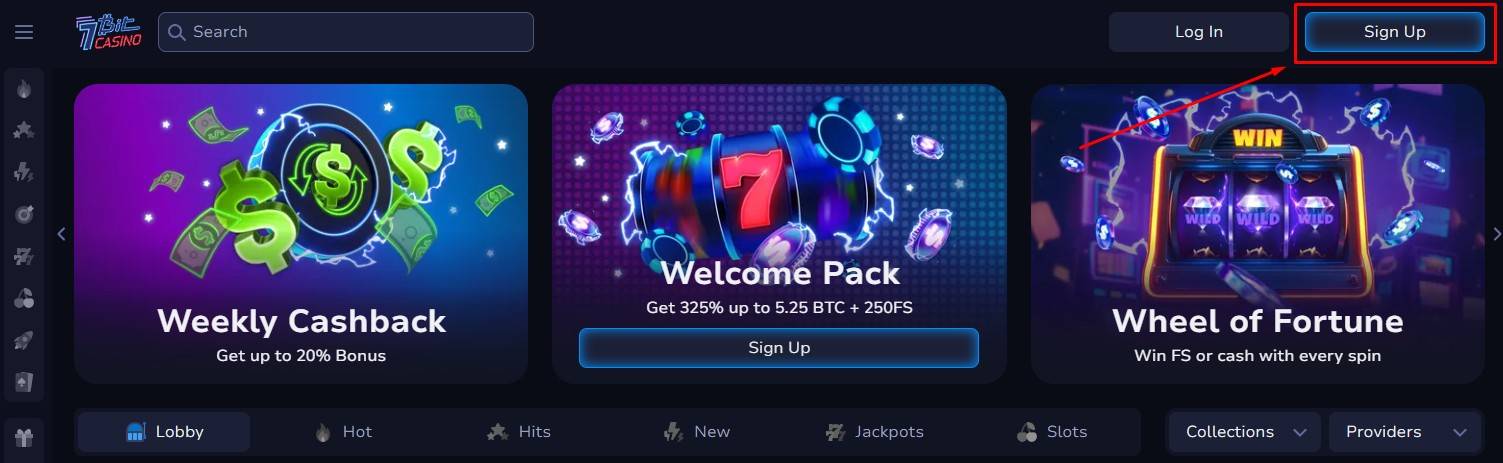Open the hamburger menu
This screenshot has height=463, width=1503.
[x=24, y=32]
